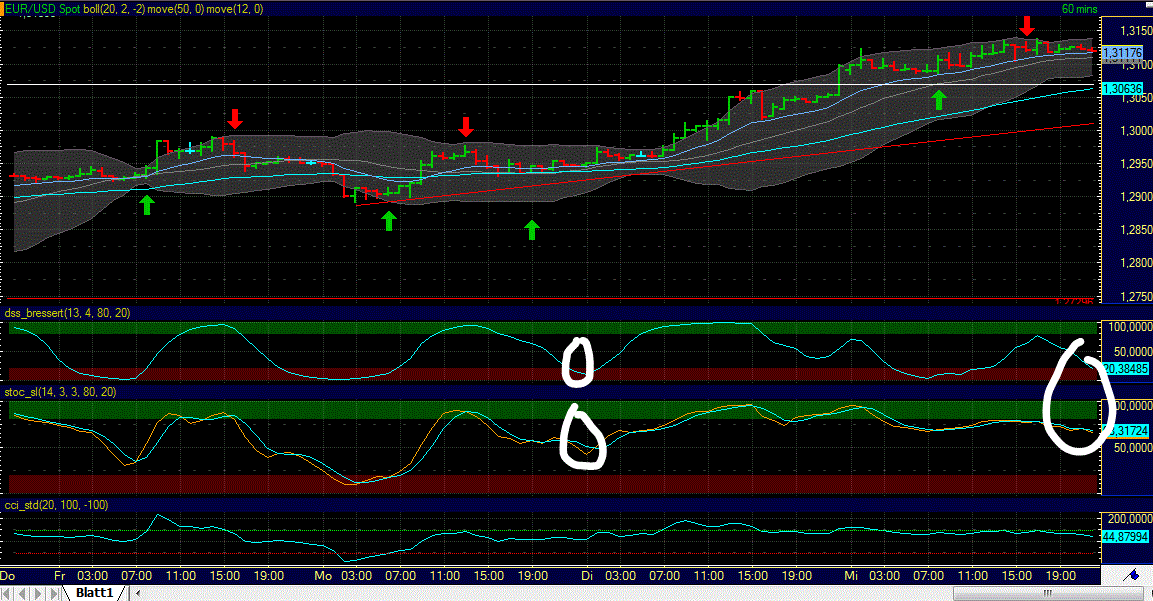
Task: Switch to the Blatt1 sheet tab
Action: click(x=95, y=592)
